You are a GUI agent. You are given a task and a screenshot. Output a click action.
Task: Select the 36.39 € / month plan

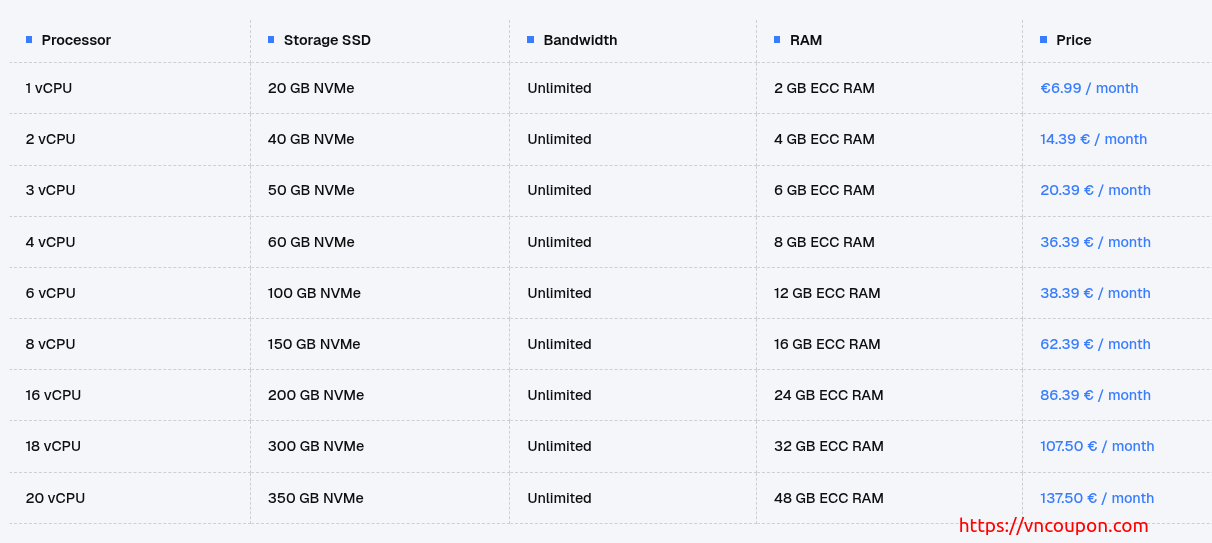[1095, 242]
